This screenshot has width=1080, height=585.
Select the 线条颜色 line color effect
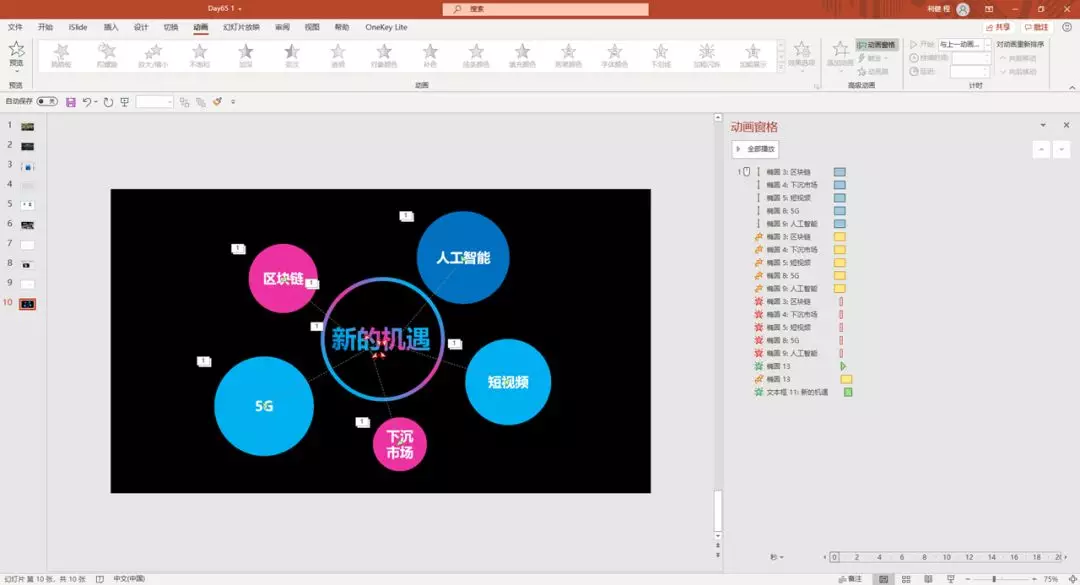(476, 55)
